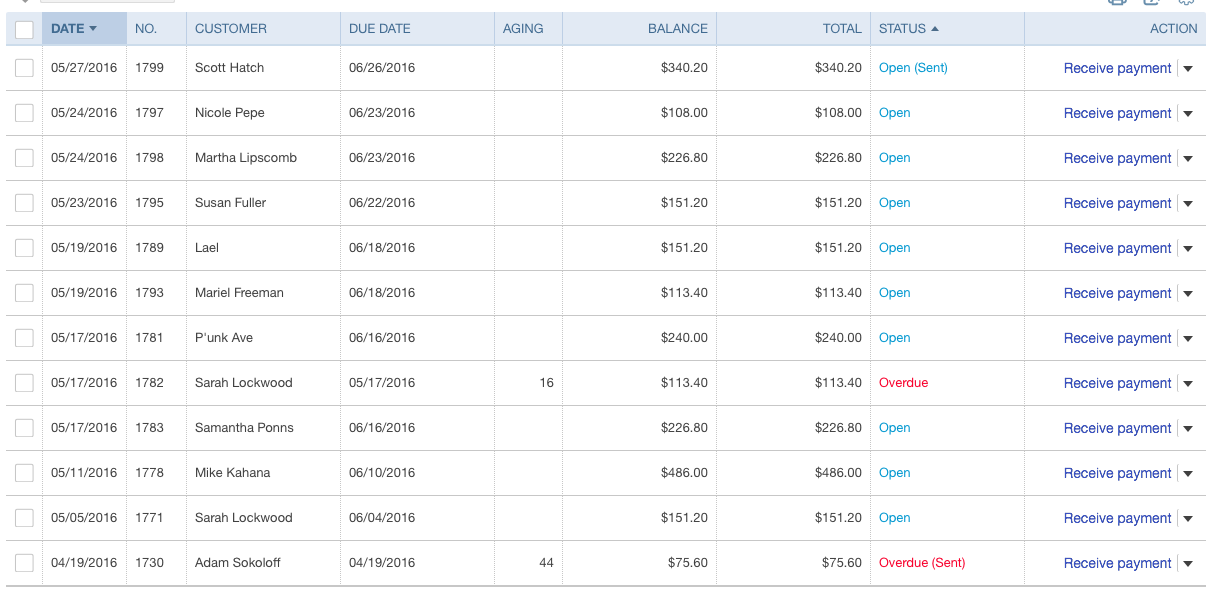Click Receive payment for Samantha Ponns
Image resolution: width=1230 pixels, height=595 pixels.
(1117, 428)
